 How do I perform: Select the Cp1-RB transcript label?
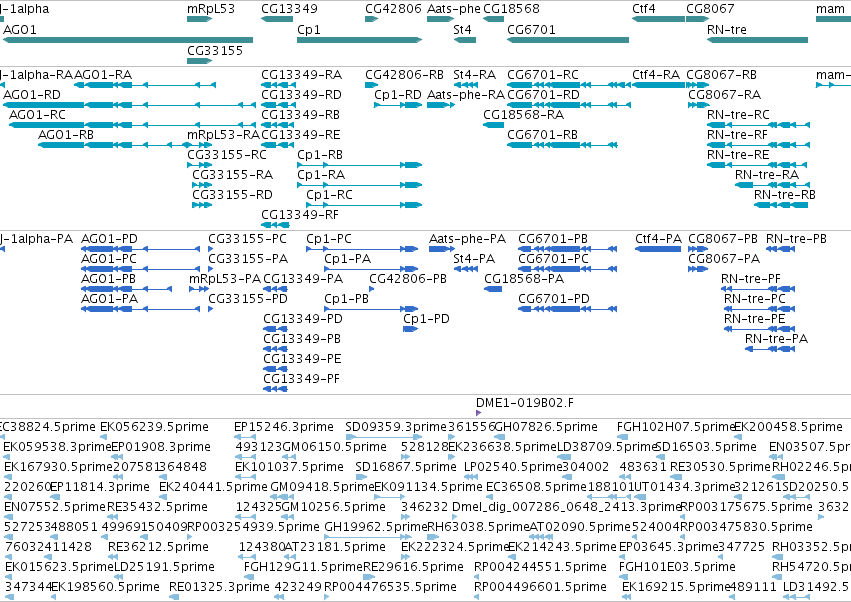click(320, 155)
